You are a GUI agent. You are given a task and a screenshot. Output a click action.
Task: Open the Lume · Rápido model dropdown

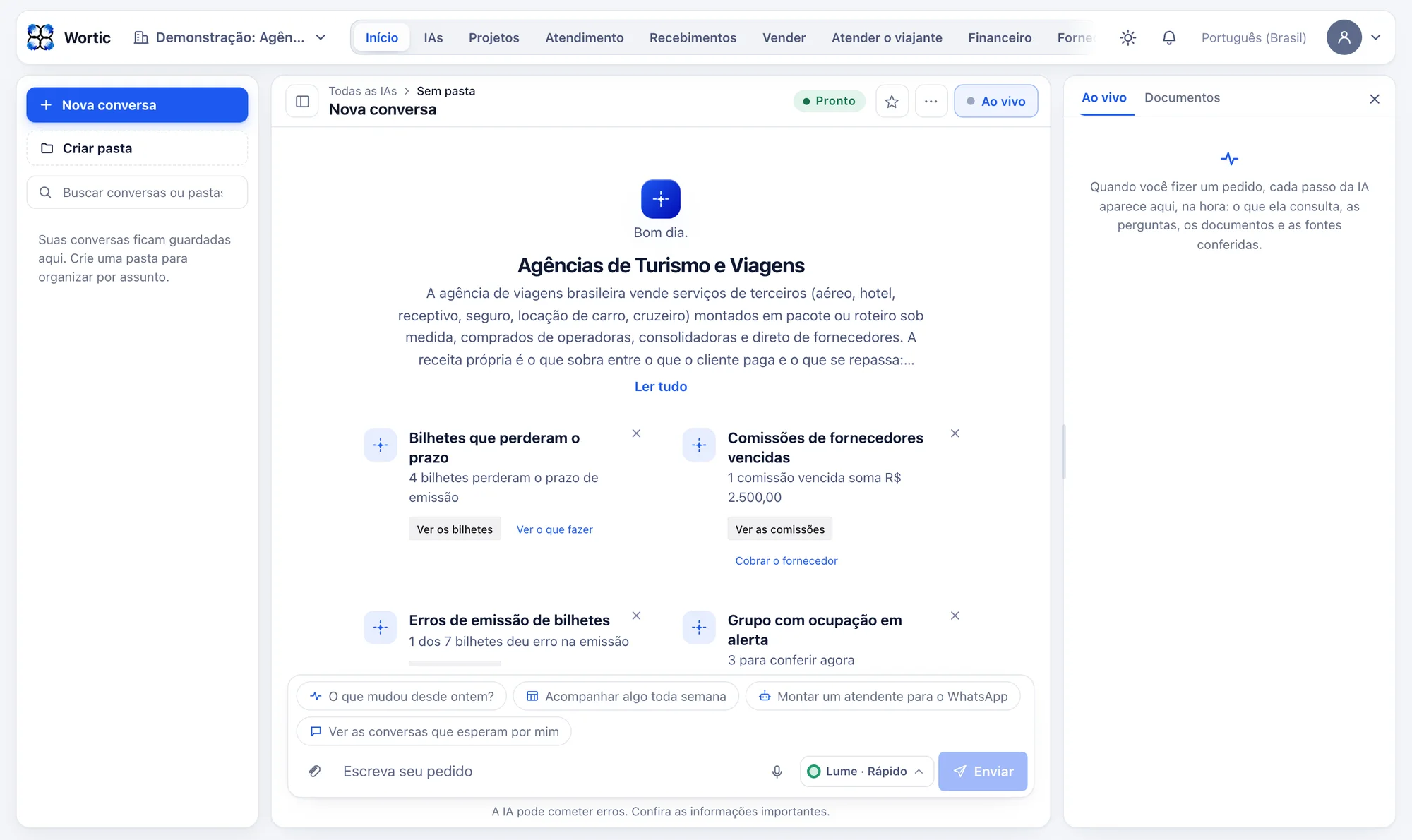pyautogui.click(x=866, y=772)
